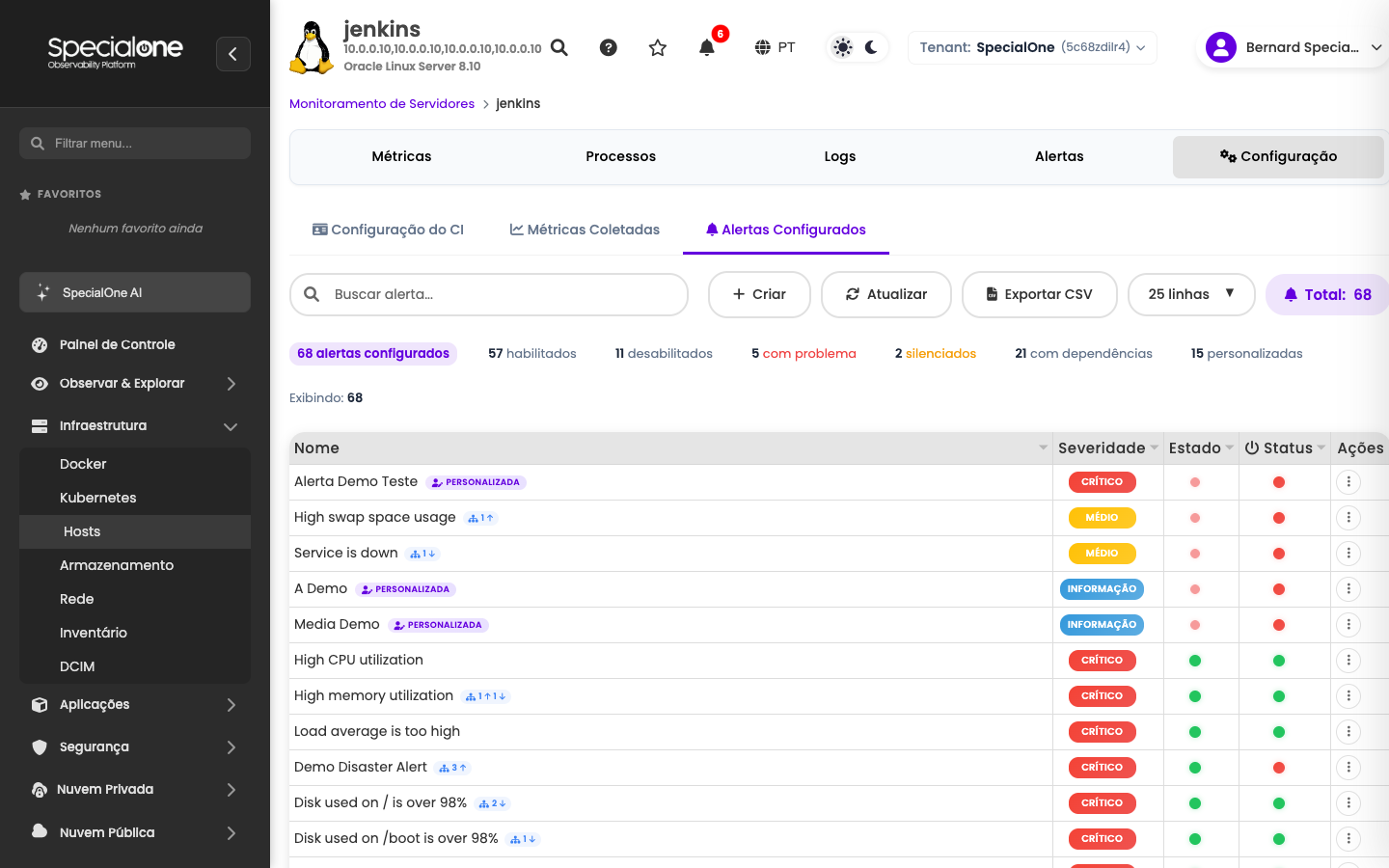Switch to the Processos tab
The image size is (1389, 868).
point(621,156)
